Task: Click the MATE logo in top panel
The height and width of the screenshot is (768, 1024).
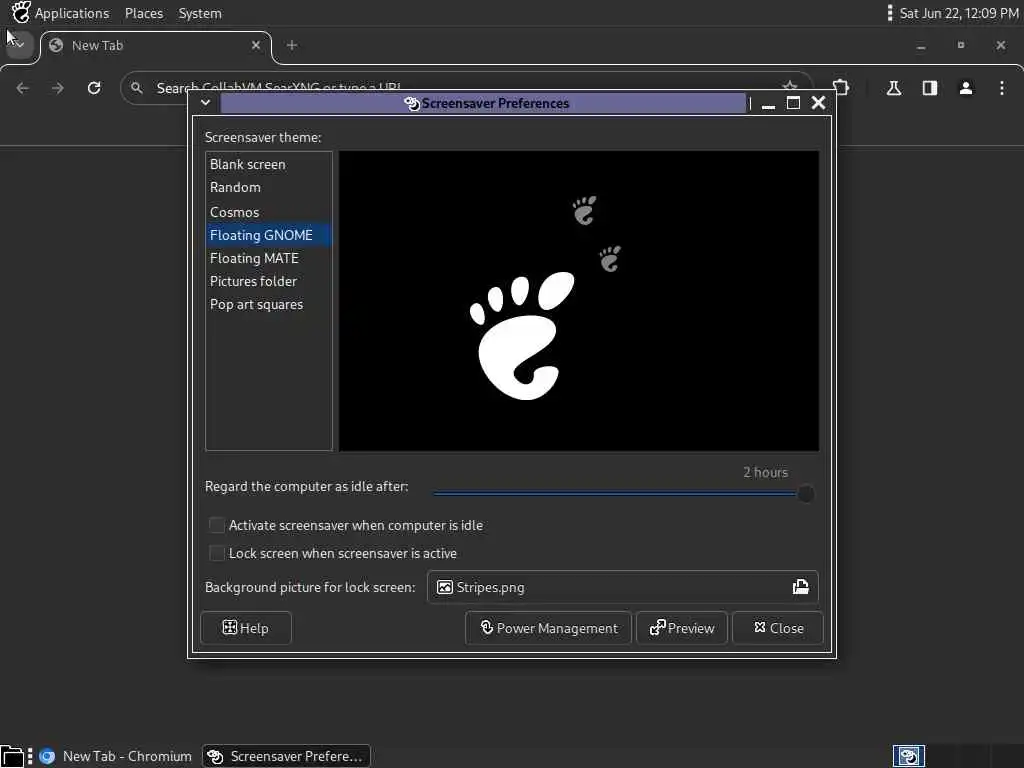Action: coord(21,12)
